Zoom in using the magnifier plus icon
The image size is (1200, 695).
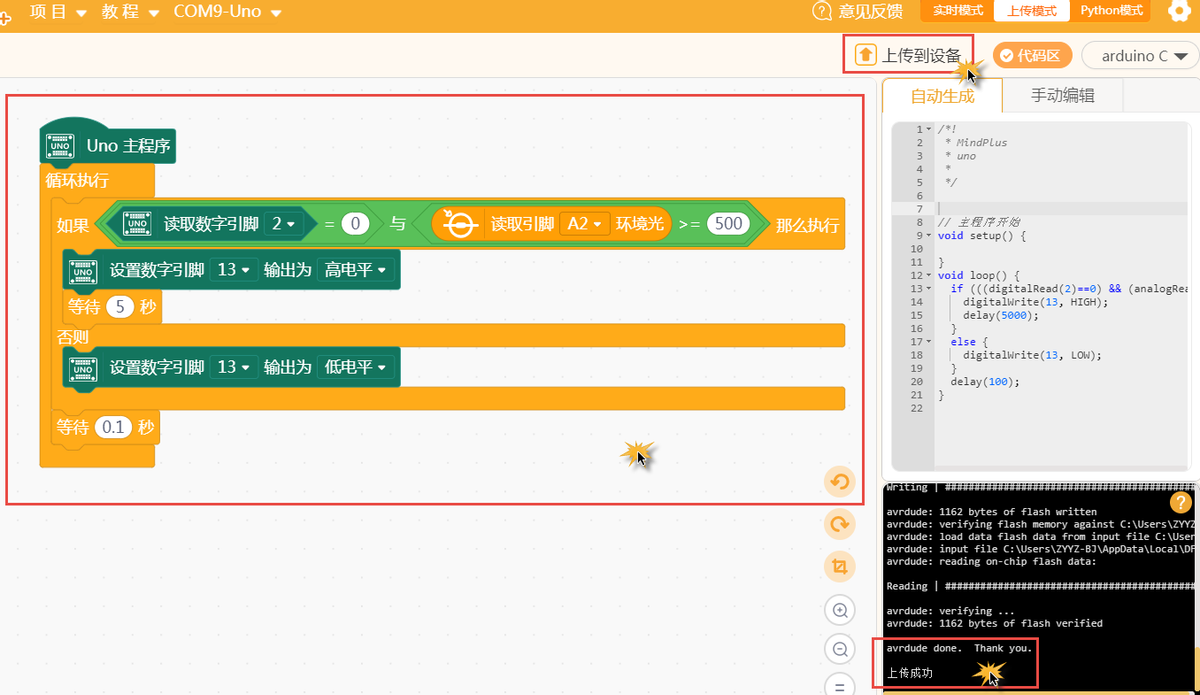[839, 610]
